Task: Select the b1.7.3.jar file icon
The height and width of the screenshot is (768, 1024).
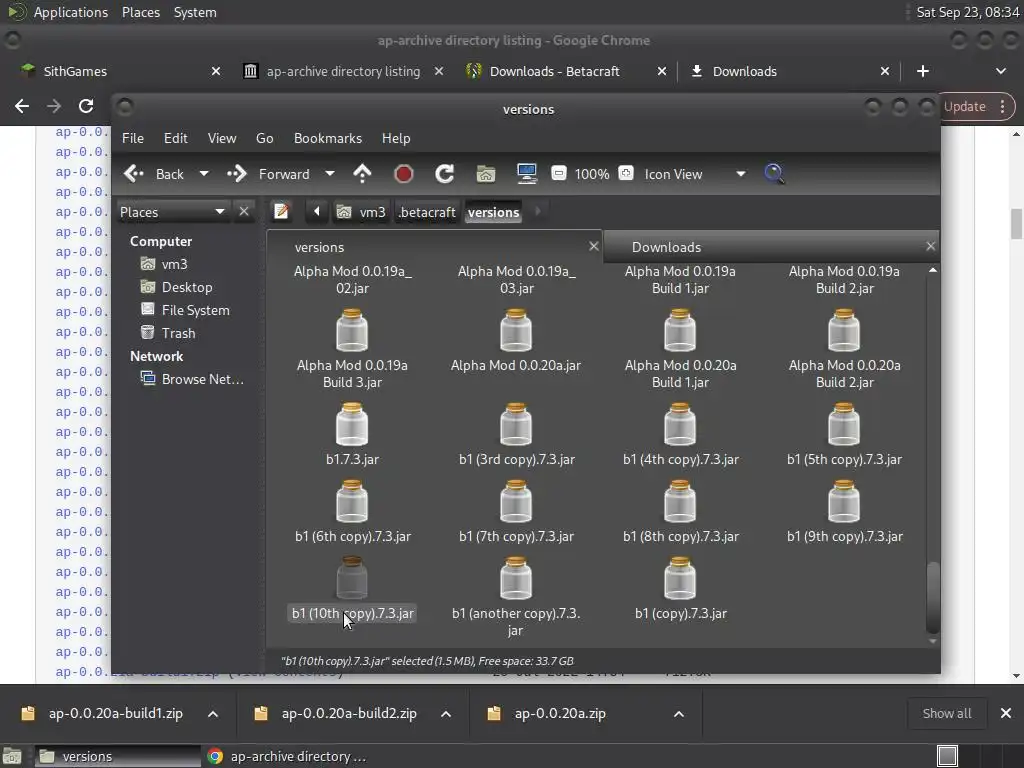Action: coord(352,424)
